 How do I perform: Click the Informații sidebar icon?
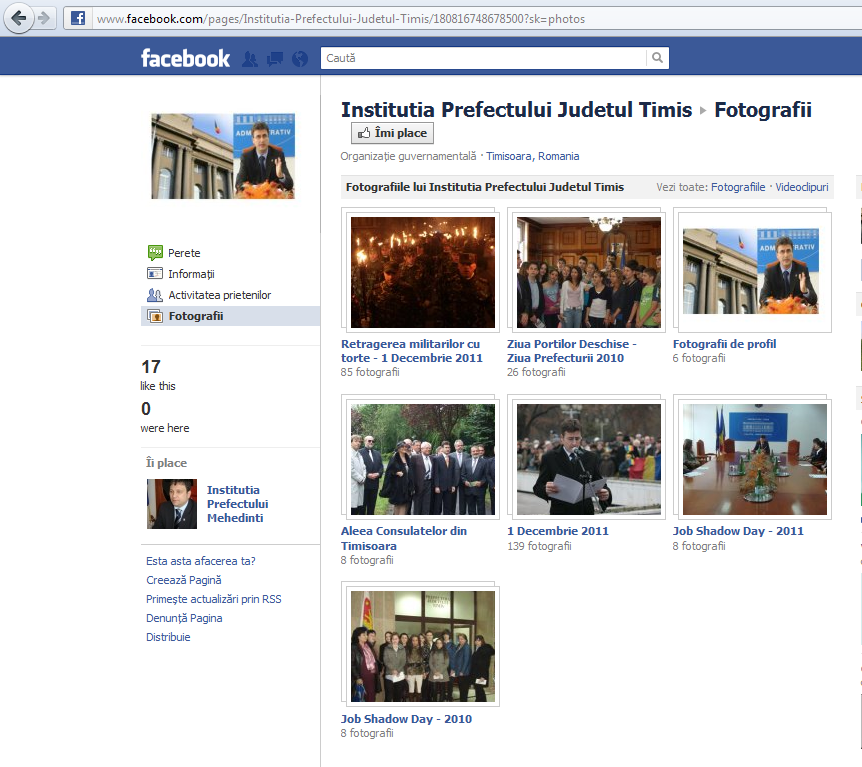point(154,273)
